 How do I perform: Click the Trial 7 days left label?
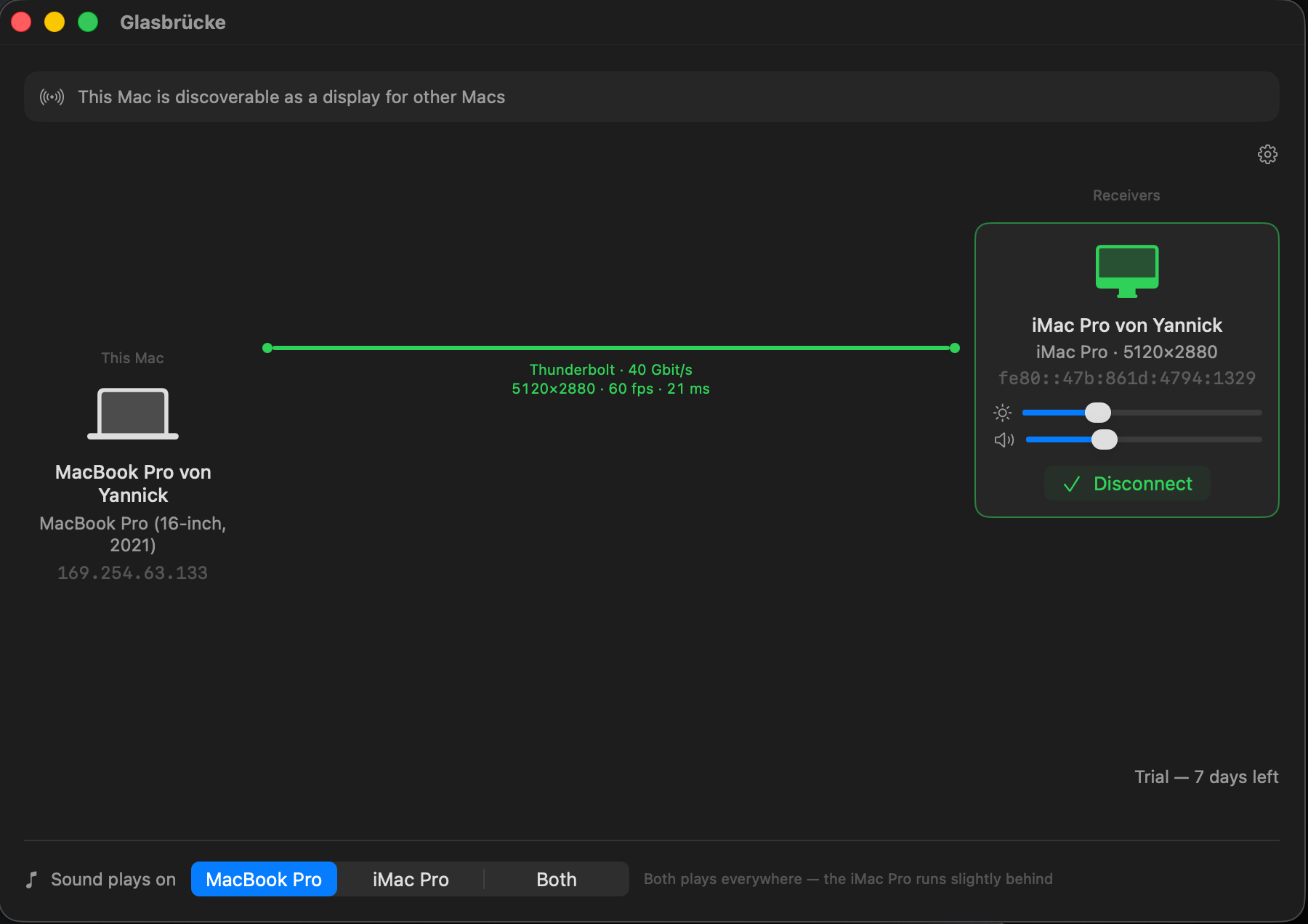1206,777
